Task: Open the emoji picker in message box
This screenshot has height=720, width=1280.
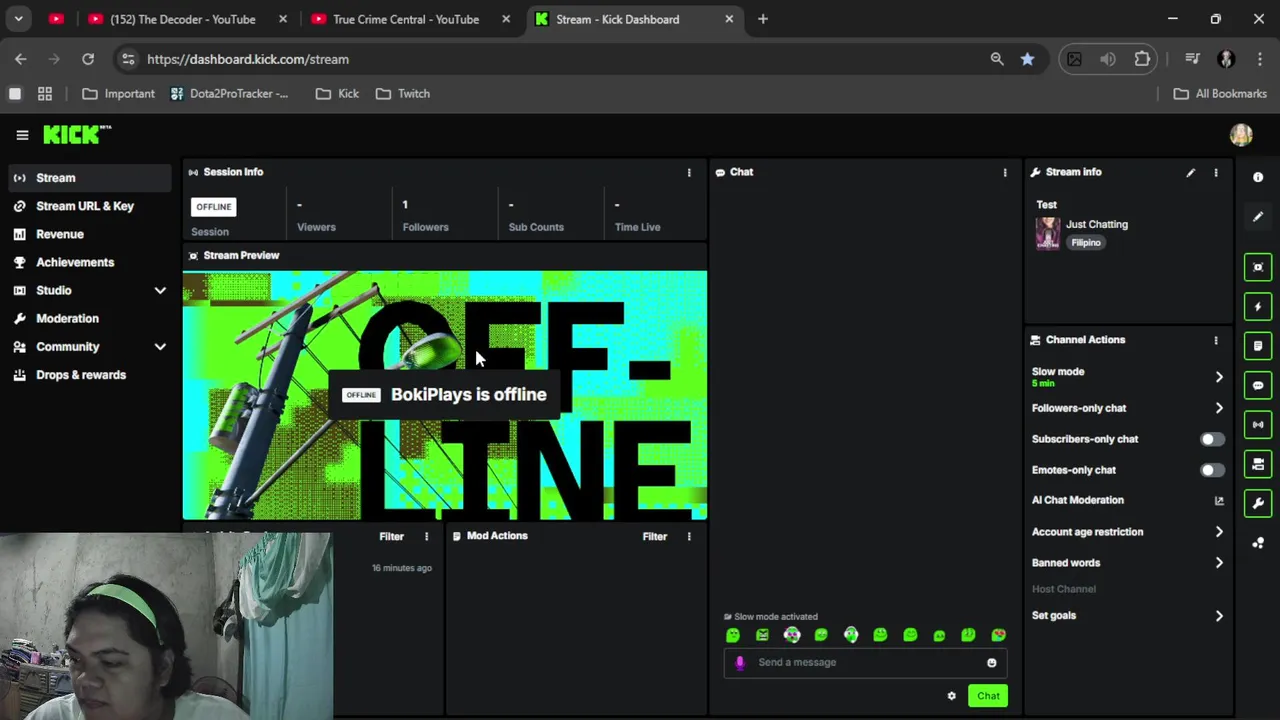Action: click(991, 662)
